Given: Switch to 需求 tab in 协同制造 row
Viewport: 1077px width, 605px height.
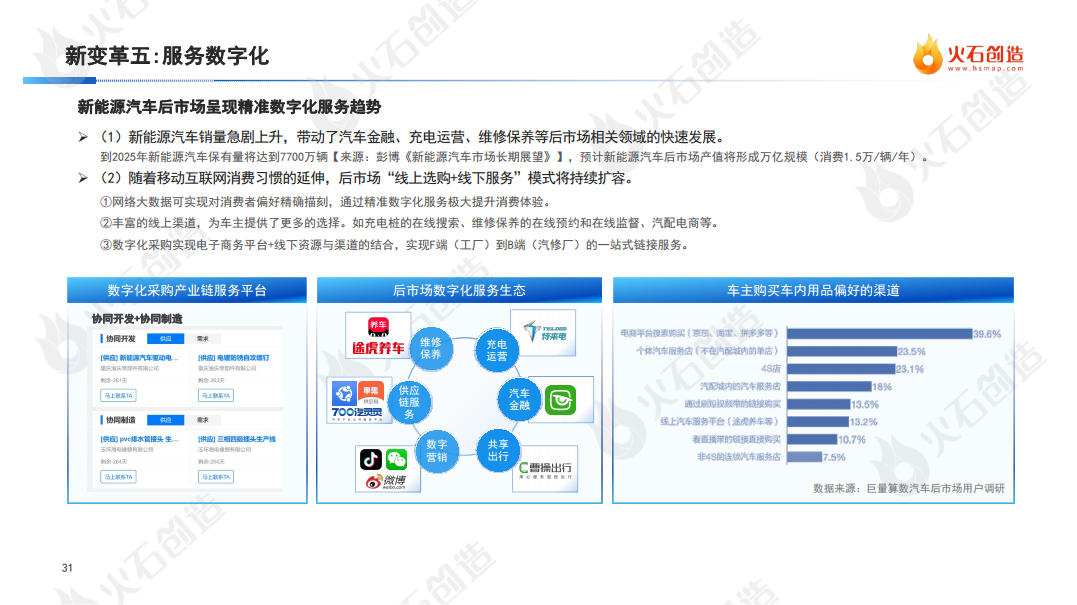Looking at the screenshot, I should (203, 420).
